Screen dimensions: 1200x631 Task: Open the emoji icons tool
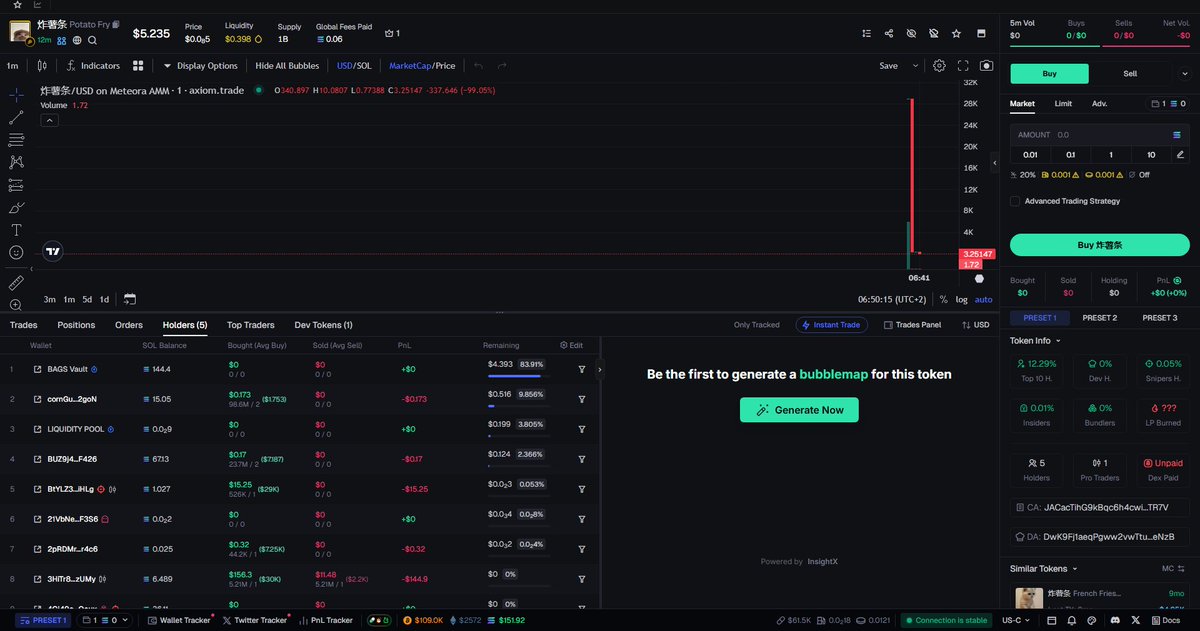coord(16,253)
